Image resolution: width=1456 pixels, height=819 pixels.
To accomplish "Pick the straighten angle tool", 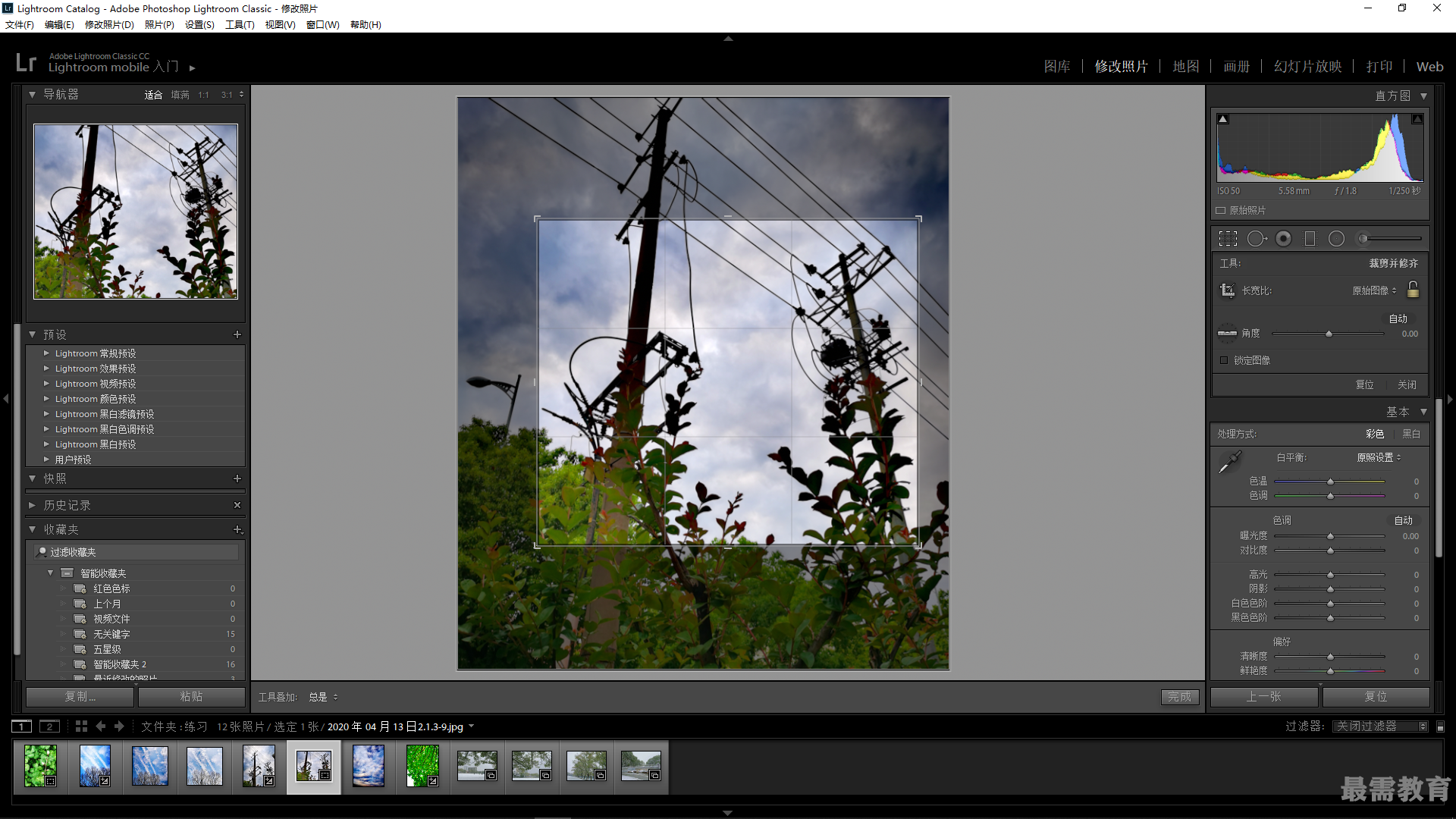I will [1227, 333].
